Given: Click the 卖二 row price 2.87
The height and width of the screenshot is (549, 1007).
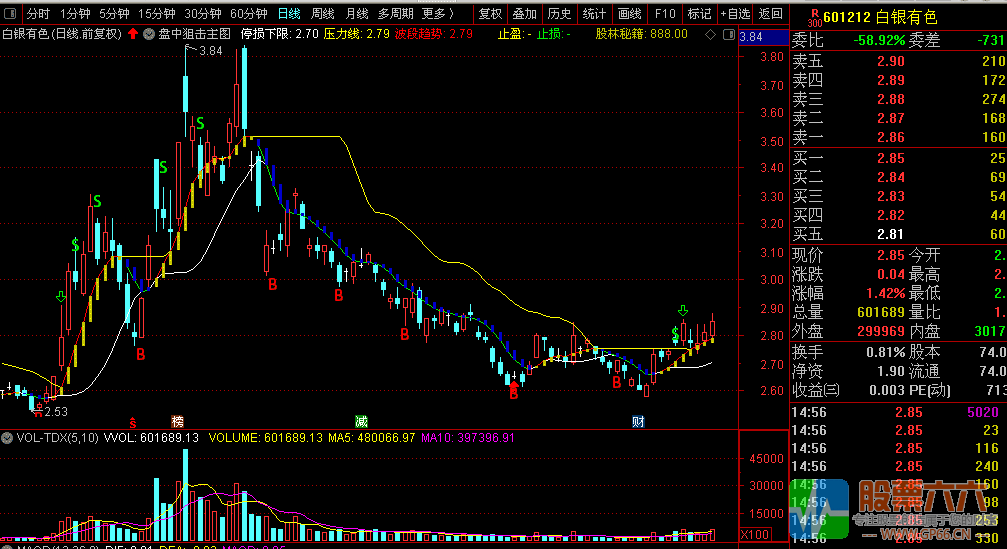Looking at the screenshot, I should tap(891, 118).
